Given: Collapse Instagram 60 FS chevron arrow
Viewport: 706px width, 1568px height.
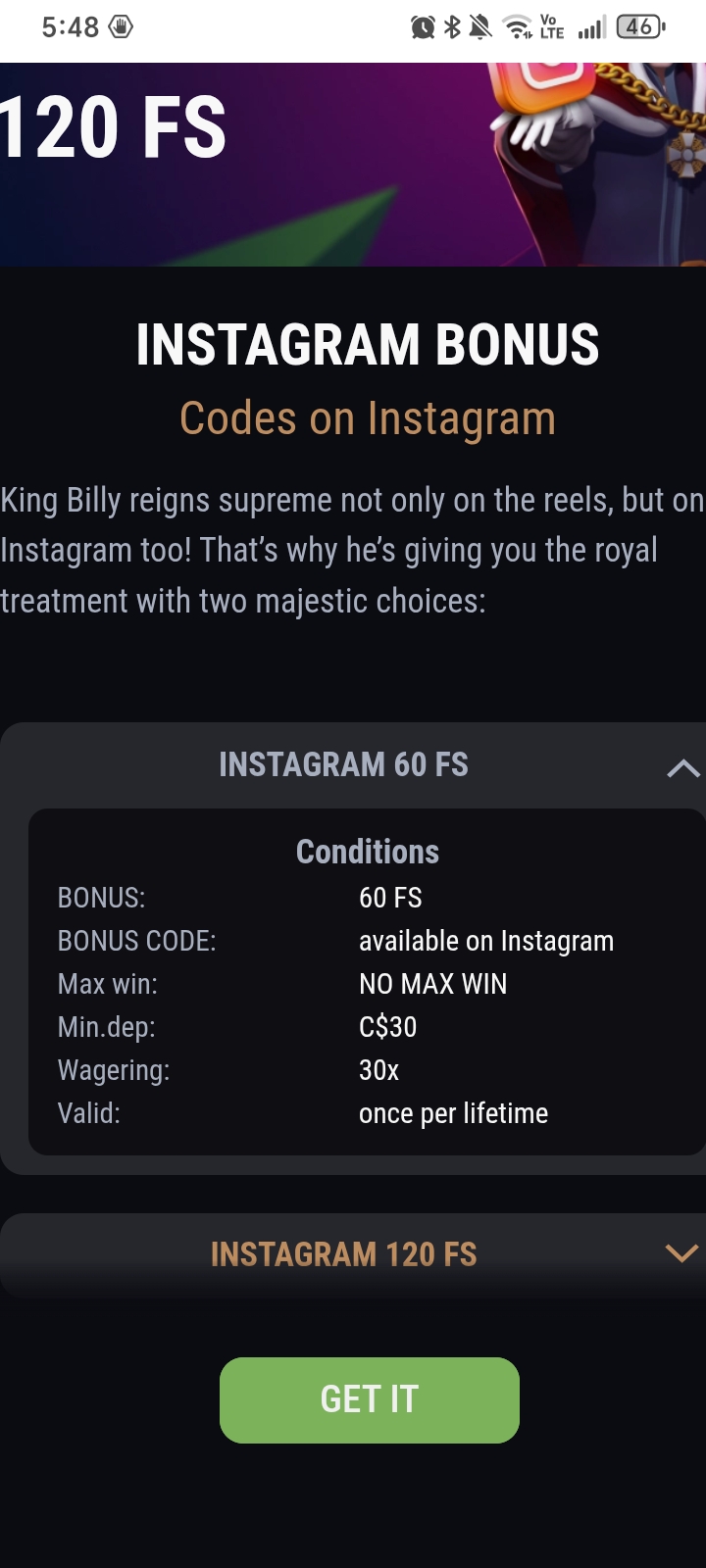Looking at the screenshot, I should [x=682, y=768].
